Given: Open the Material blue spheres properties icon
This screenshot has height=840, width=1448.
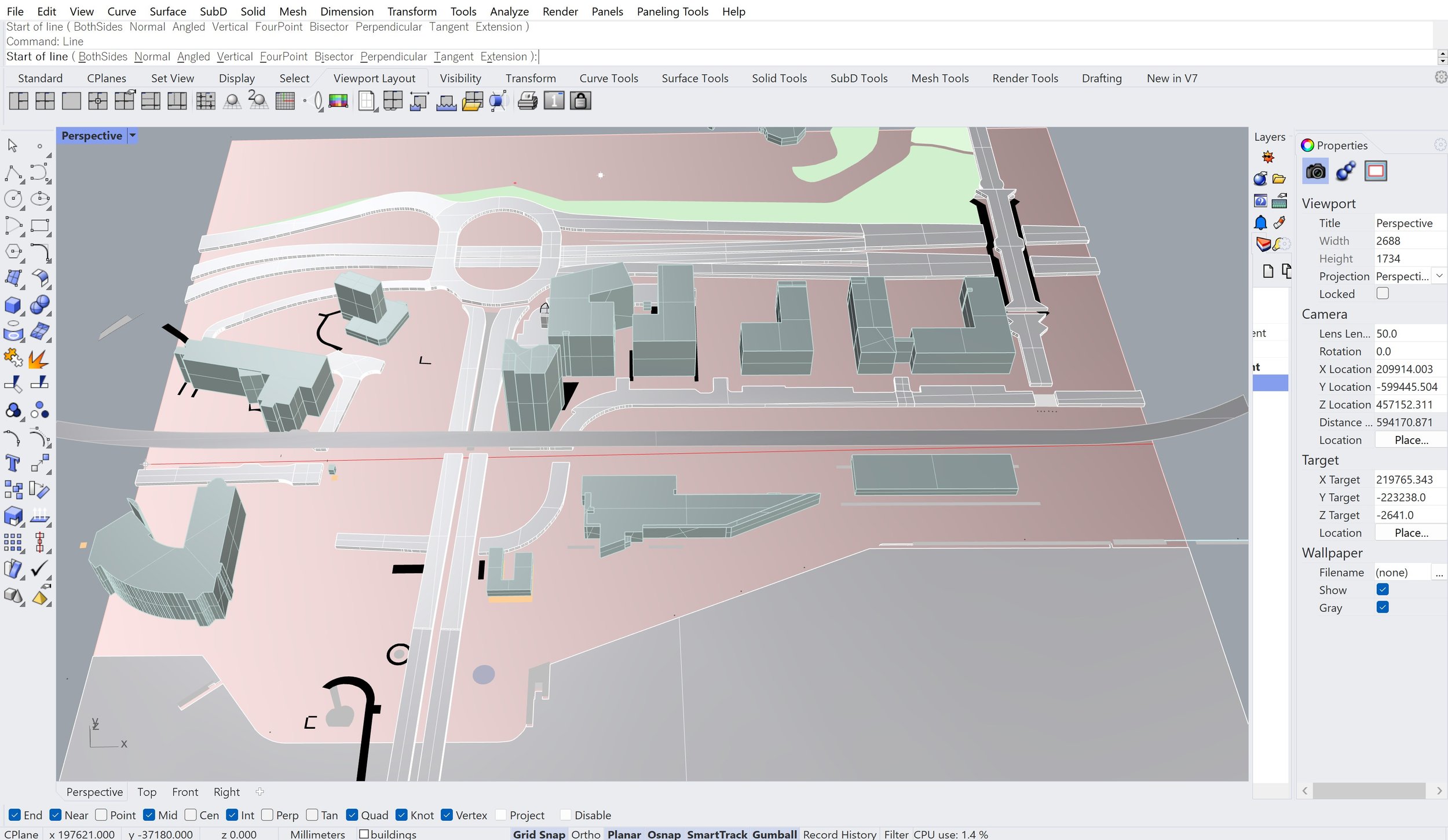Looking at the screenshot, I should click(1346, 171).
